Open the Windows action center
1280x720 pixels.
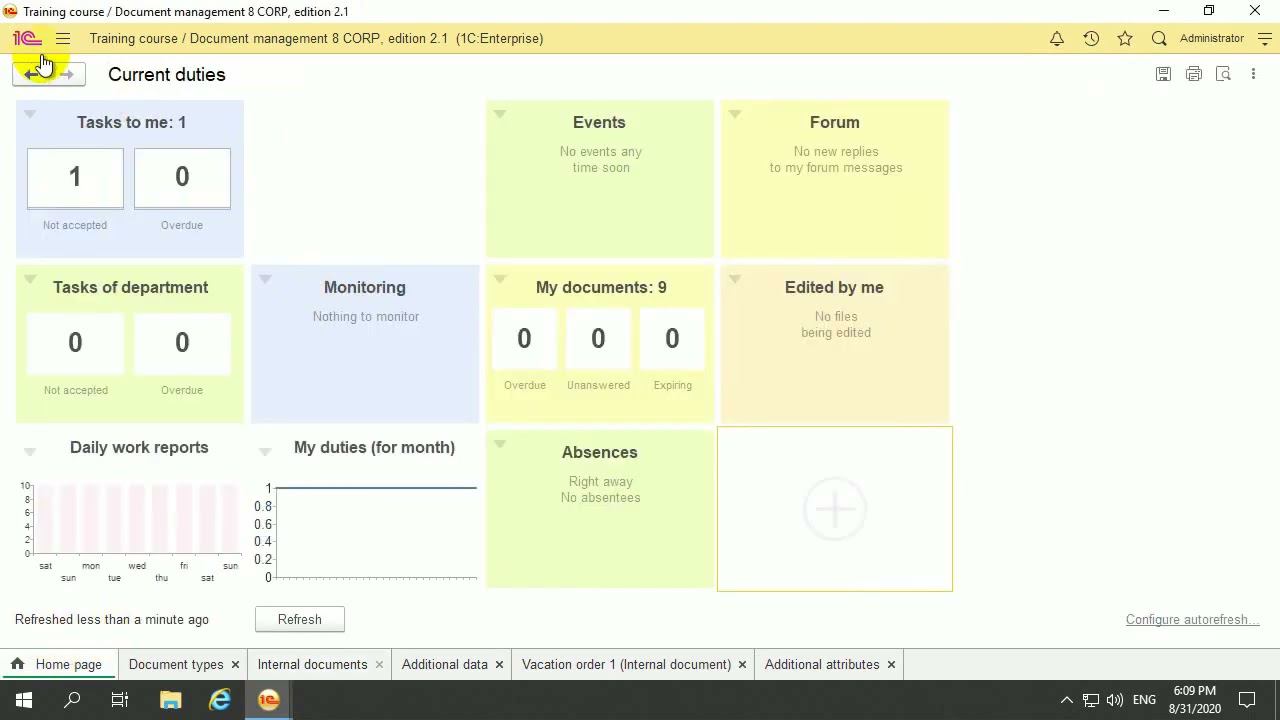(x=1247, y=700)
